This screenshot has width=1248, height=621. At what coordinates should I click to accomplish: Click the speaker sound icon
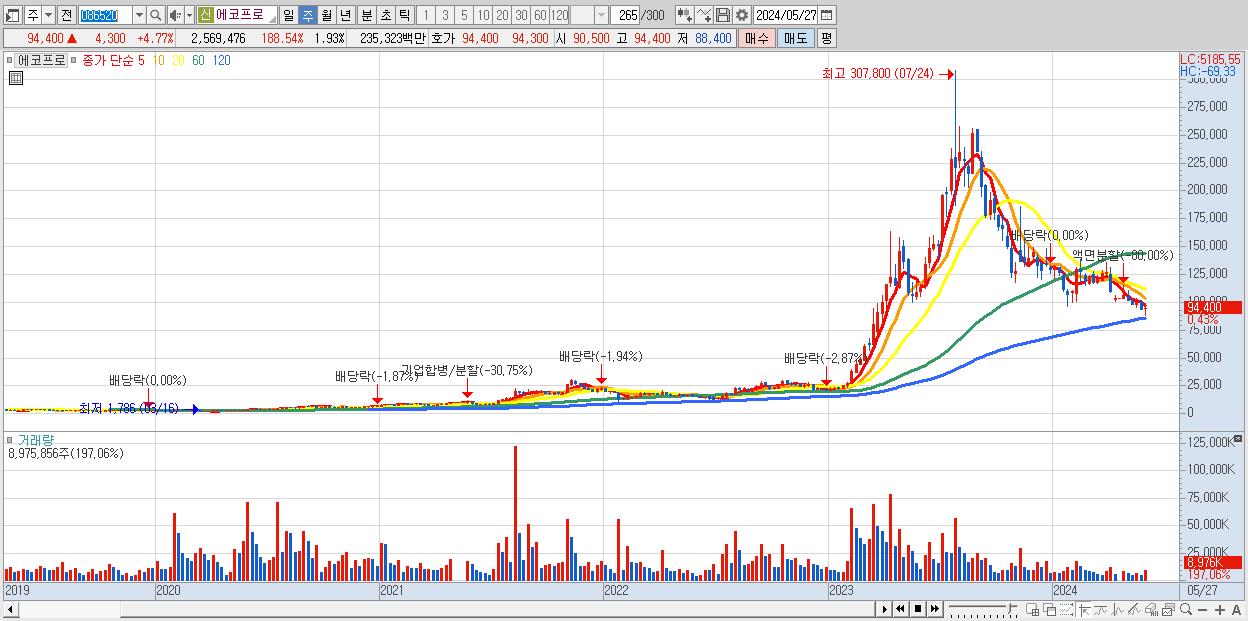click(174, 16)
